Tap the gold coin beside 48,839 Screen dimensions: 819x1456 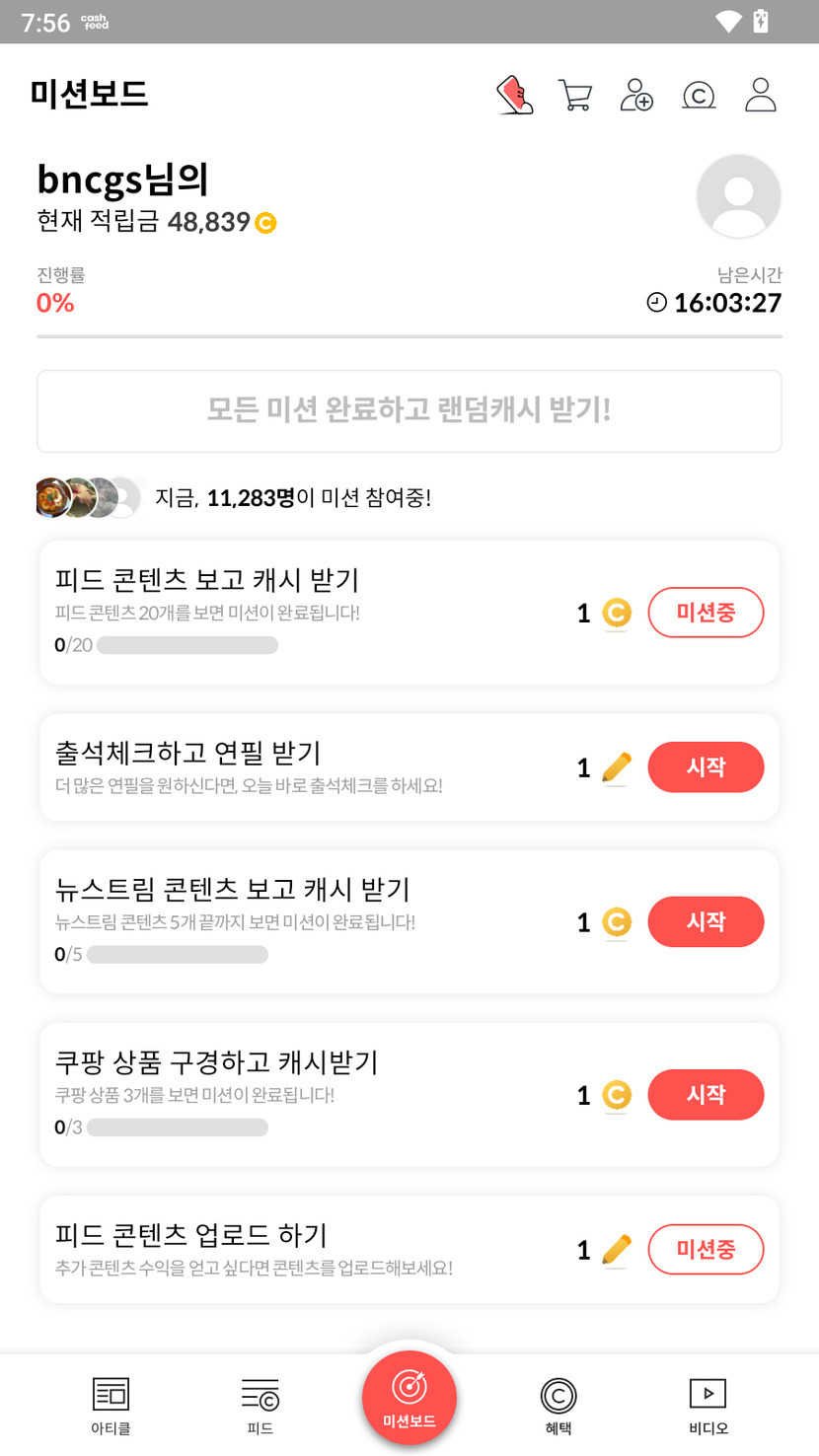coord(265,223)
